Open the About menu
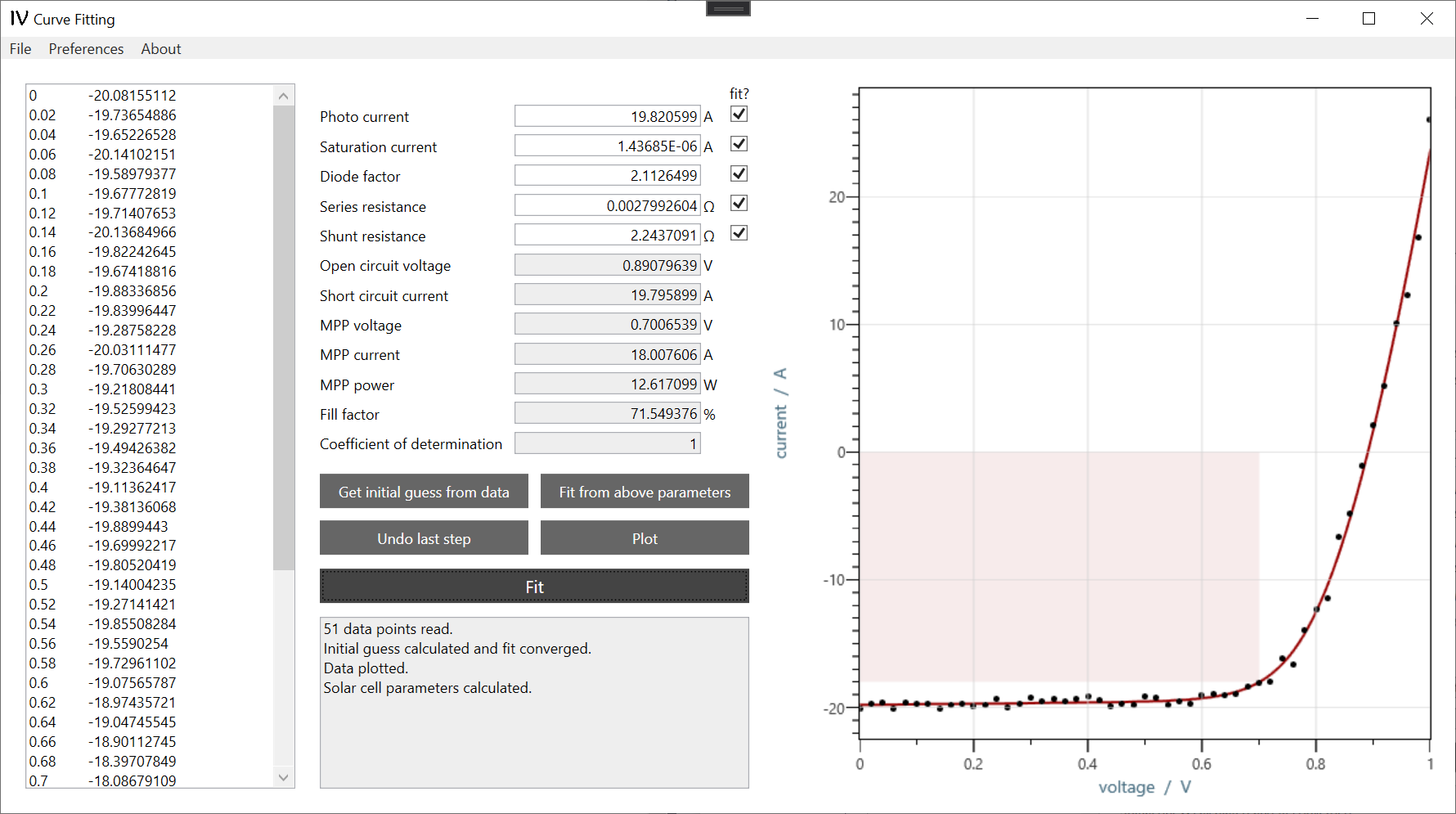 pyautogui.click(x=160, y=48)
